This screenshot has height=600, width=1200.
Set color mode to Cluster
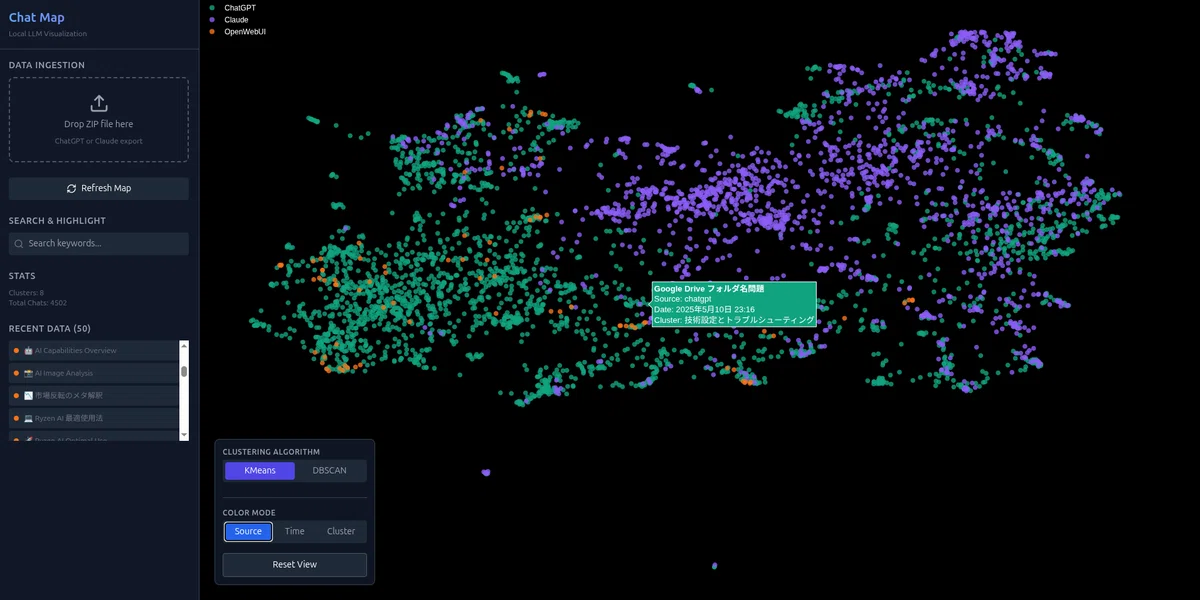341,531
